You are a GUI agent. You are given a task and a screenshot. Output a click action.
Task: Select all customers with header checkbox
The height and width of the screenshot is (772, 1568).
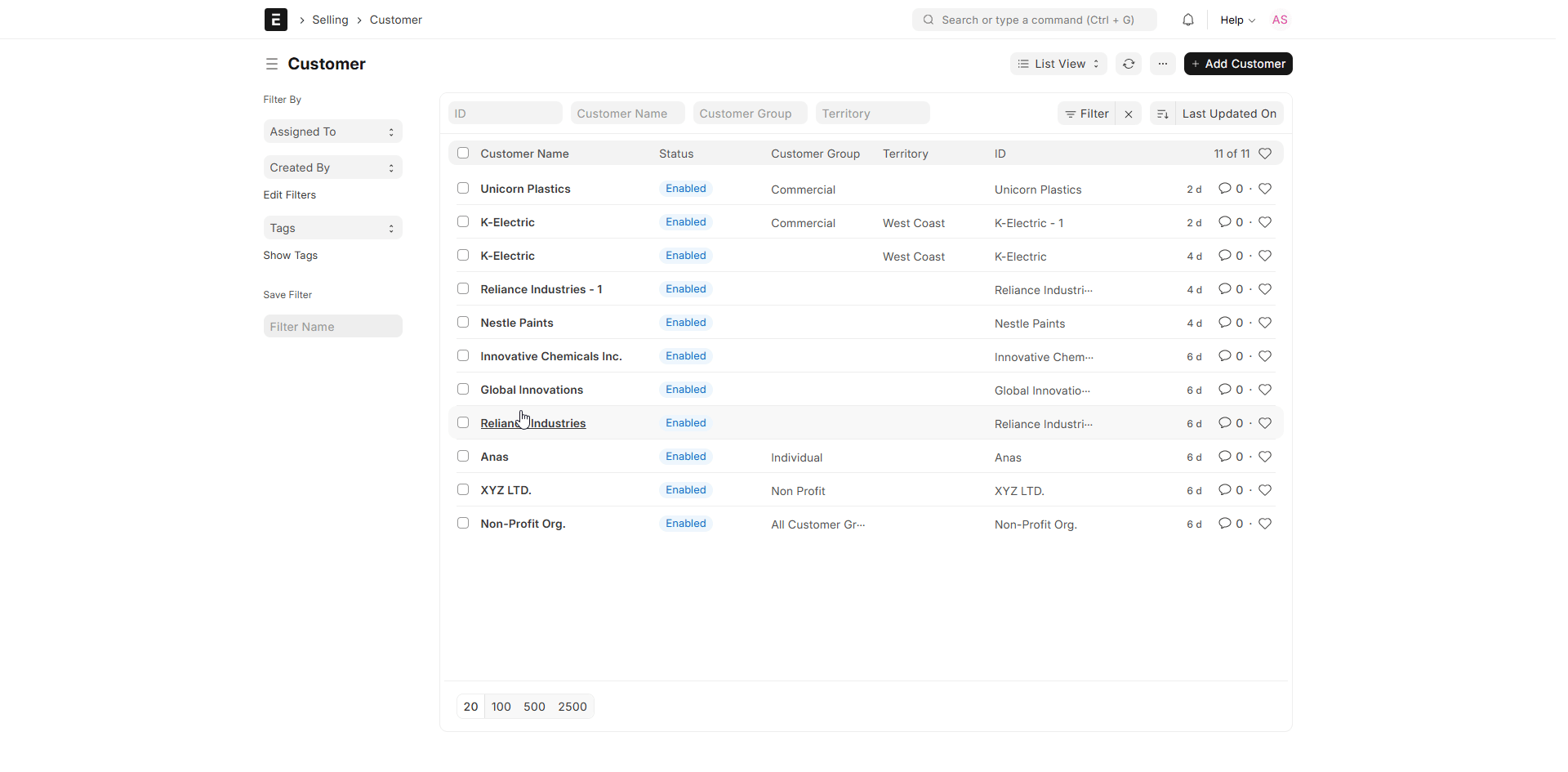[x=463, y=153]
